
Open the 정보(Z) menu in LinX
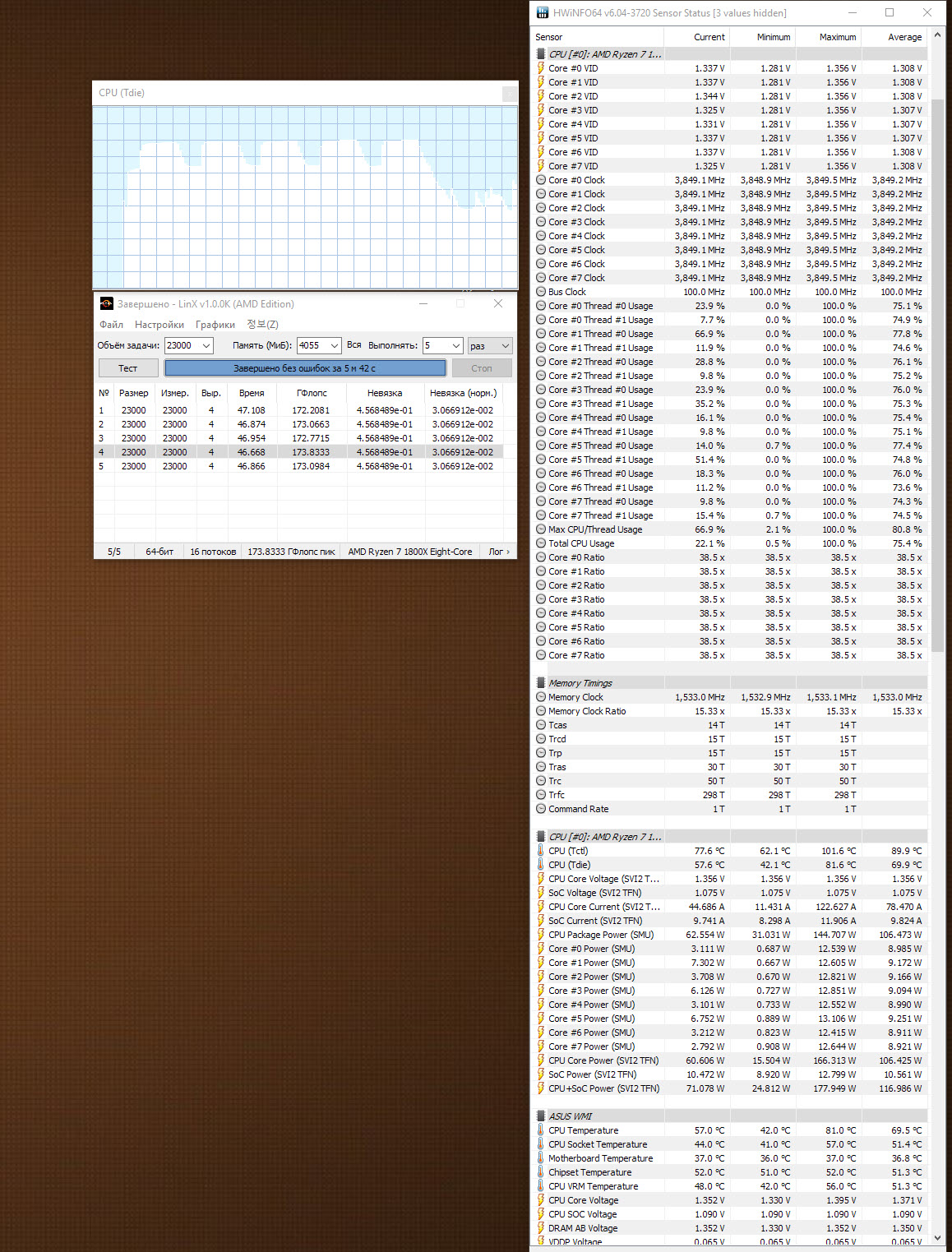262,325
